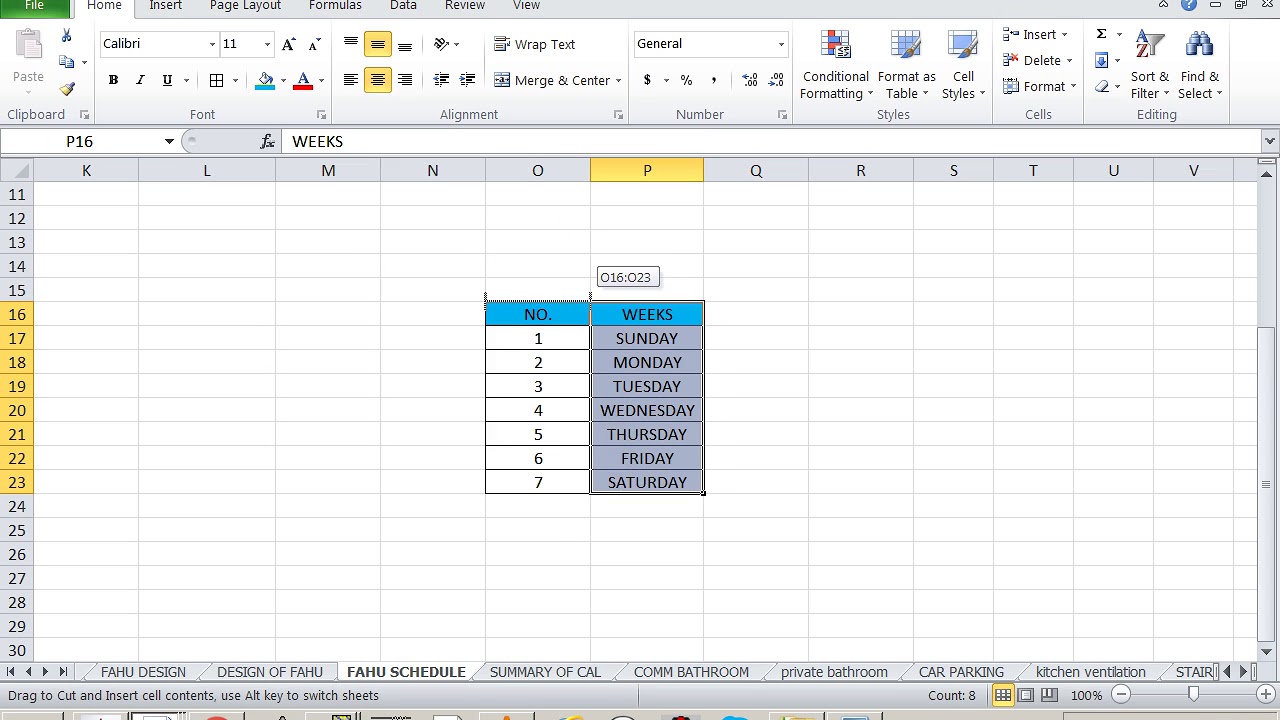The width and height of the screenshot is (1280, 720).
Task: Click the Format as Table button
Action: [907, 66]
